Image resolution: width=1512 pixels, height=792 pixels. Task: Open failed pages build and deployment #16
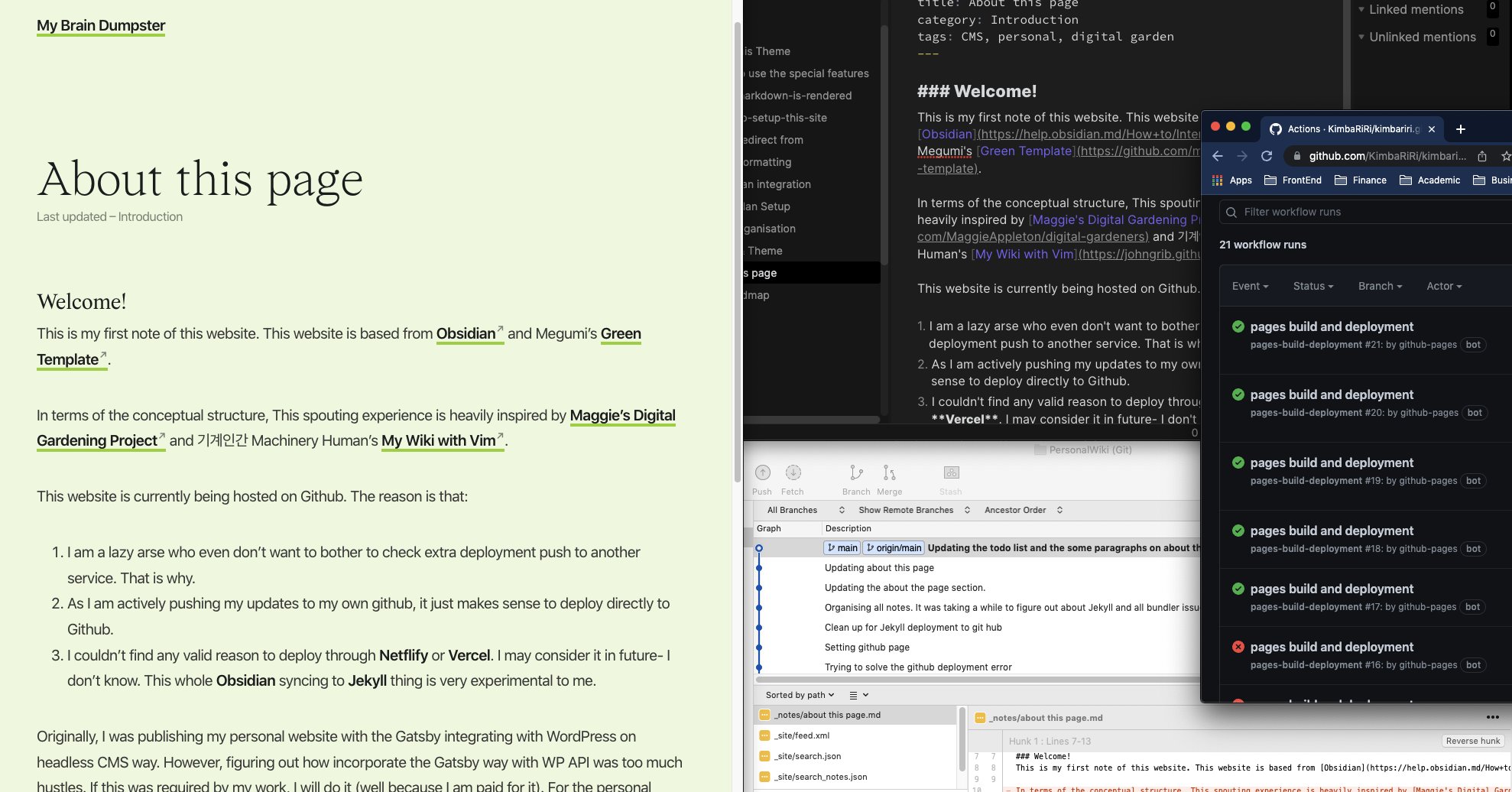(1332, 647)
